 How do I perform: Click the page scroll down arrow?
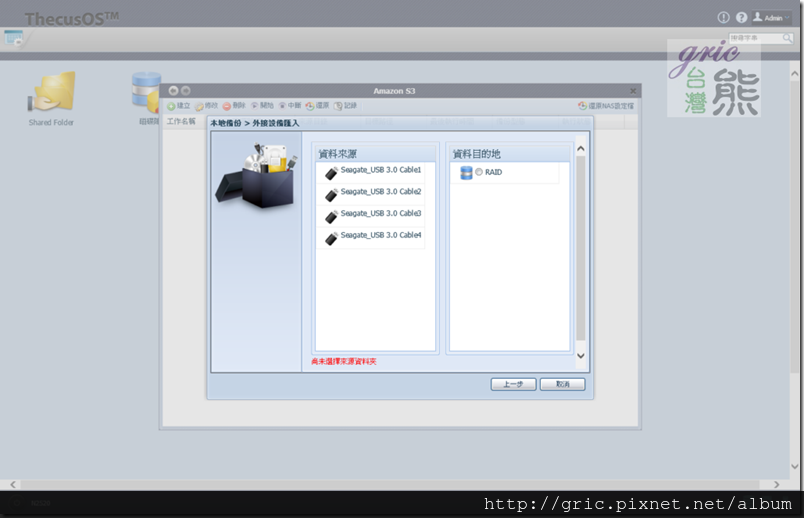pyautogui.click(x=794, y=467)
